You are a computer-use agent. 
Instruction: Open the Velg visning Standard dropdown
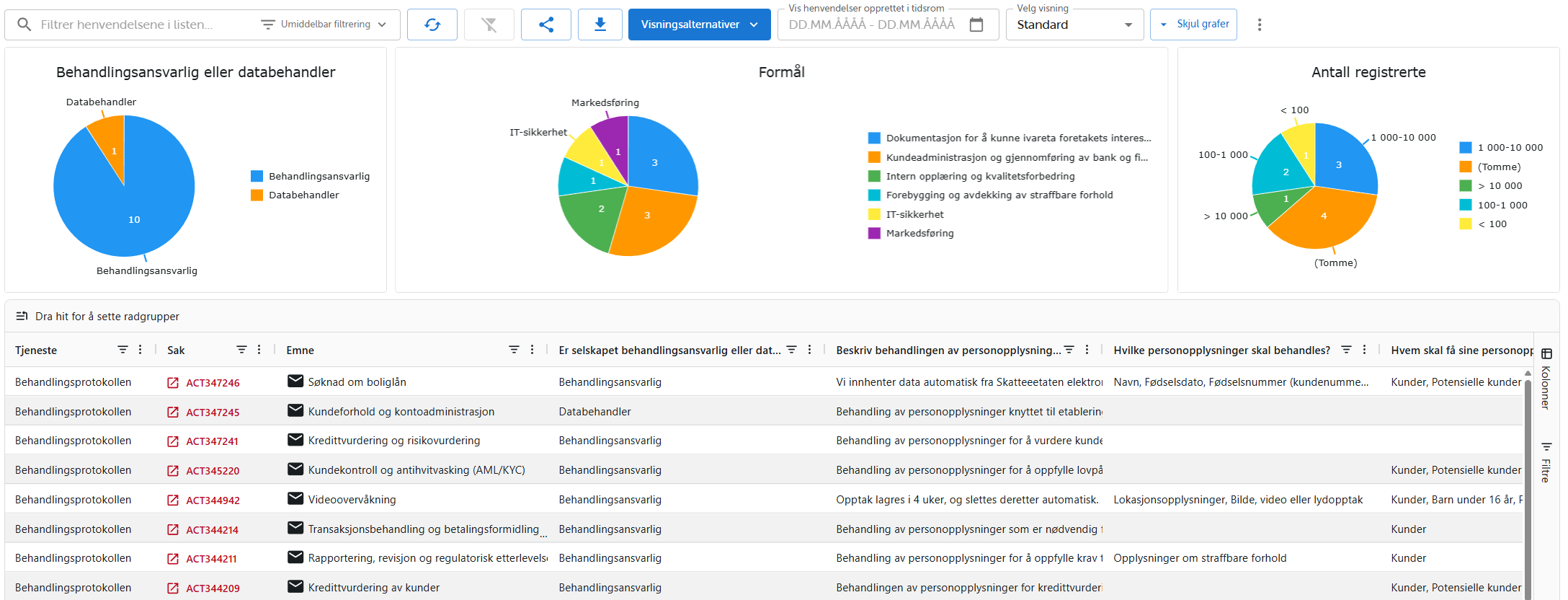pyautogui.click(x=1073, y=25)
